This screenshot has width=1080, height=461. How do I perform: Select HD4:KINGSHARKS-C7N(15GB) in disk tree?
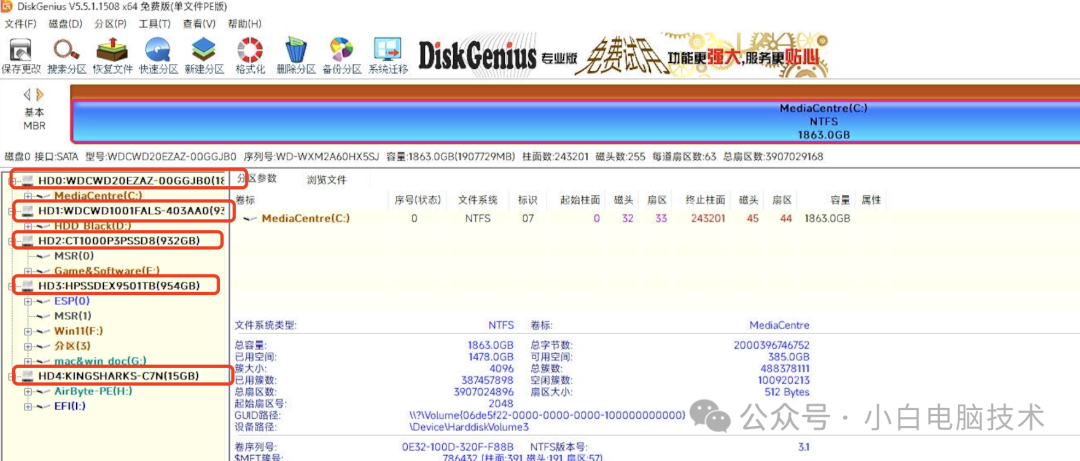[x=119, y=376]
